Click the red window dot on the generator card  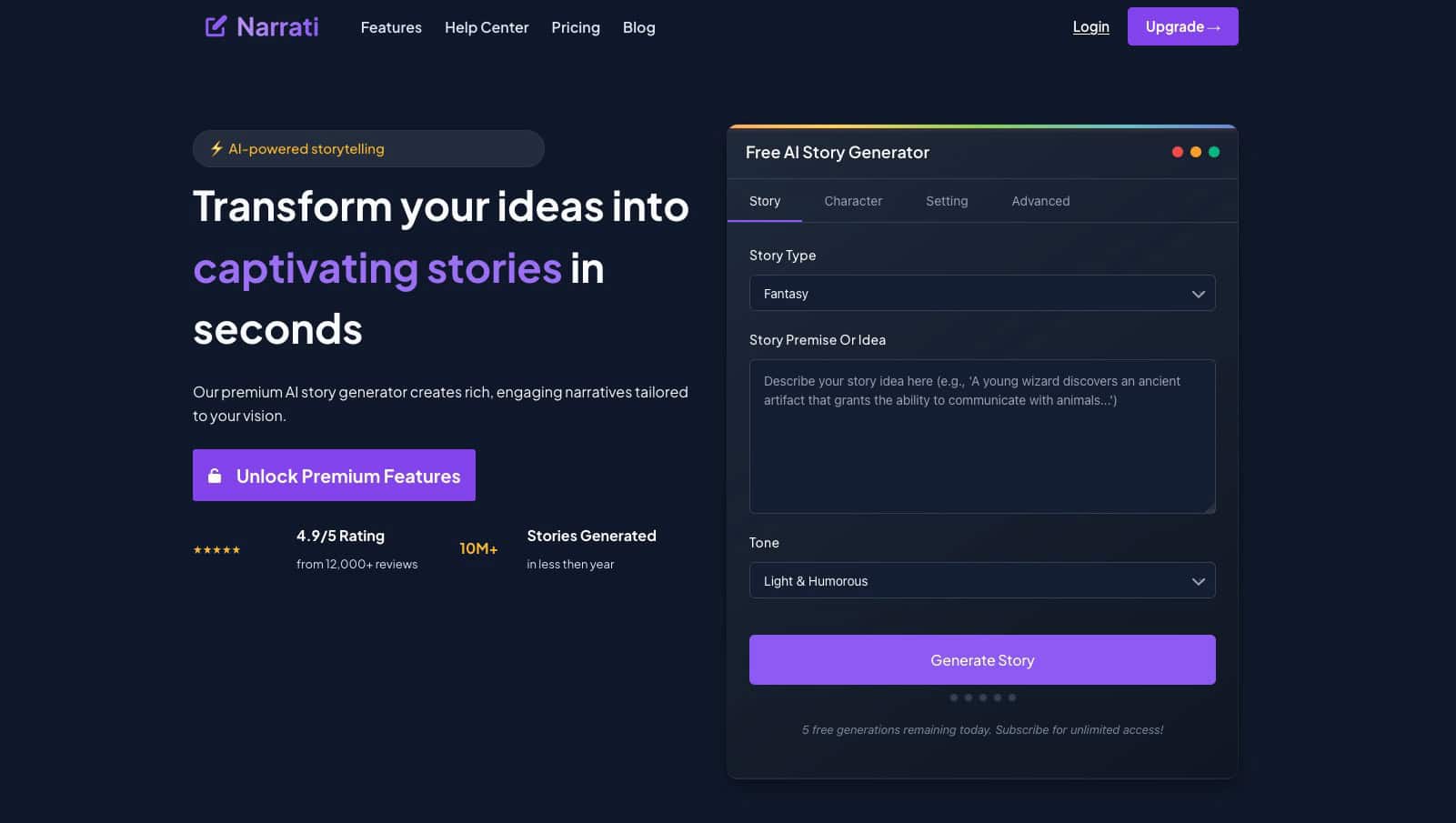pyautogui.click(x=1177, y=152)
